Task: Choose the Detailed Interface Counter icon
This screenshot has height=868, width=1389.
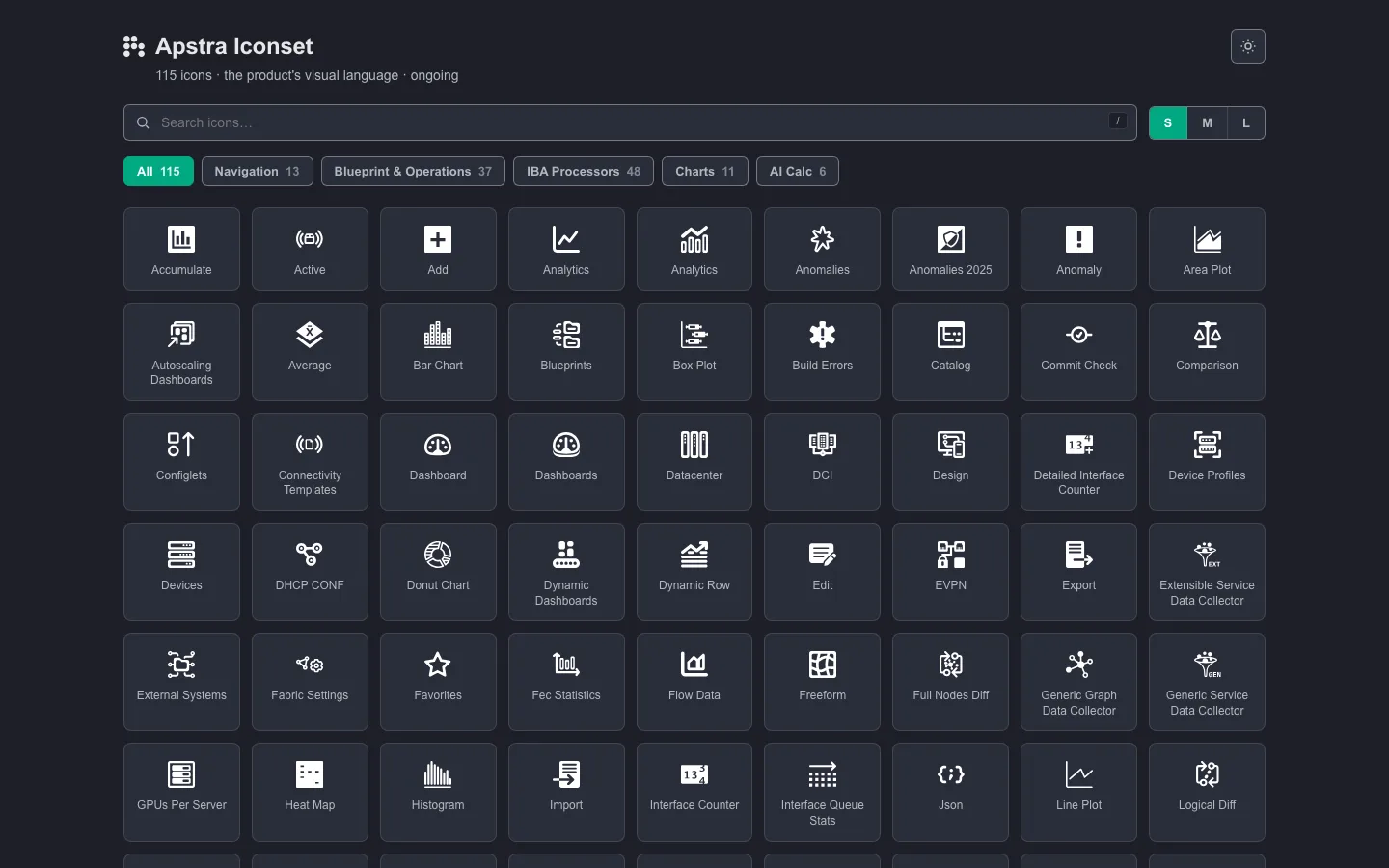Action: click(1078, 462)
